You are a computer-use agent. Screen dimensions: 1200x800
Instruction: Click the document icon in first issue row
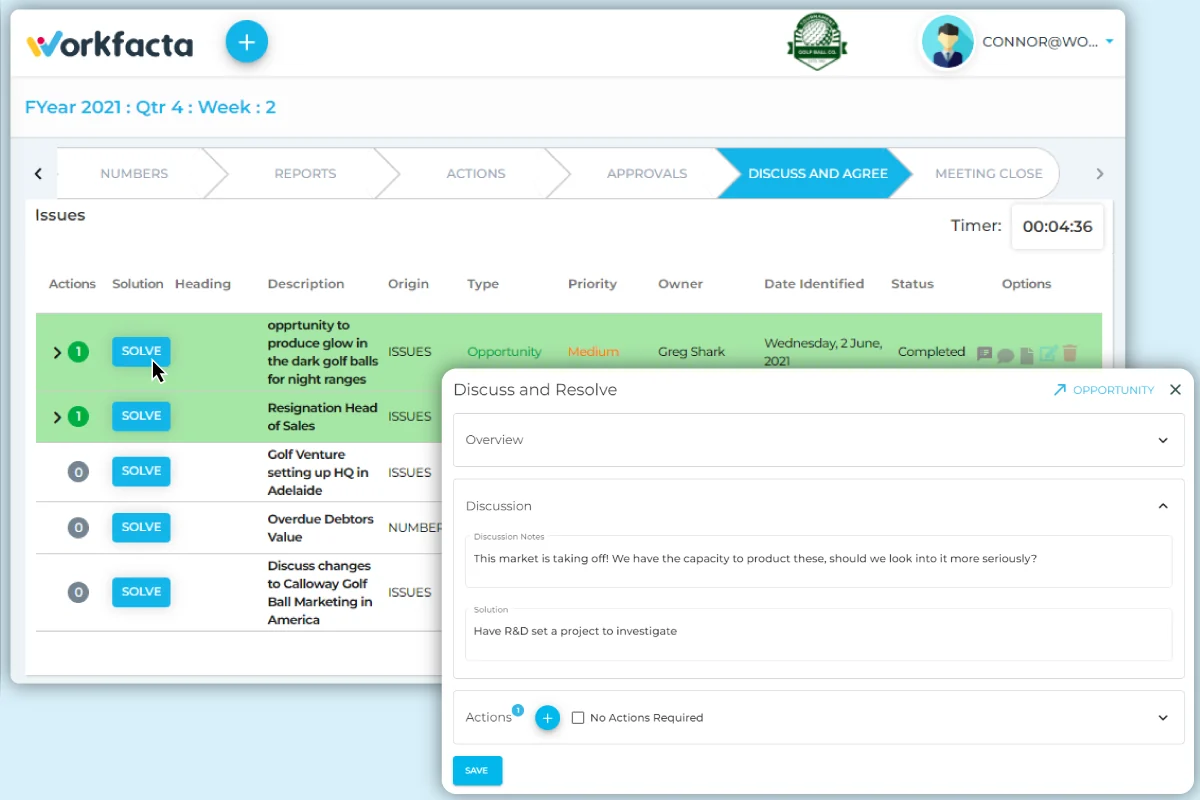(1027, 353)
